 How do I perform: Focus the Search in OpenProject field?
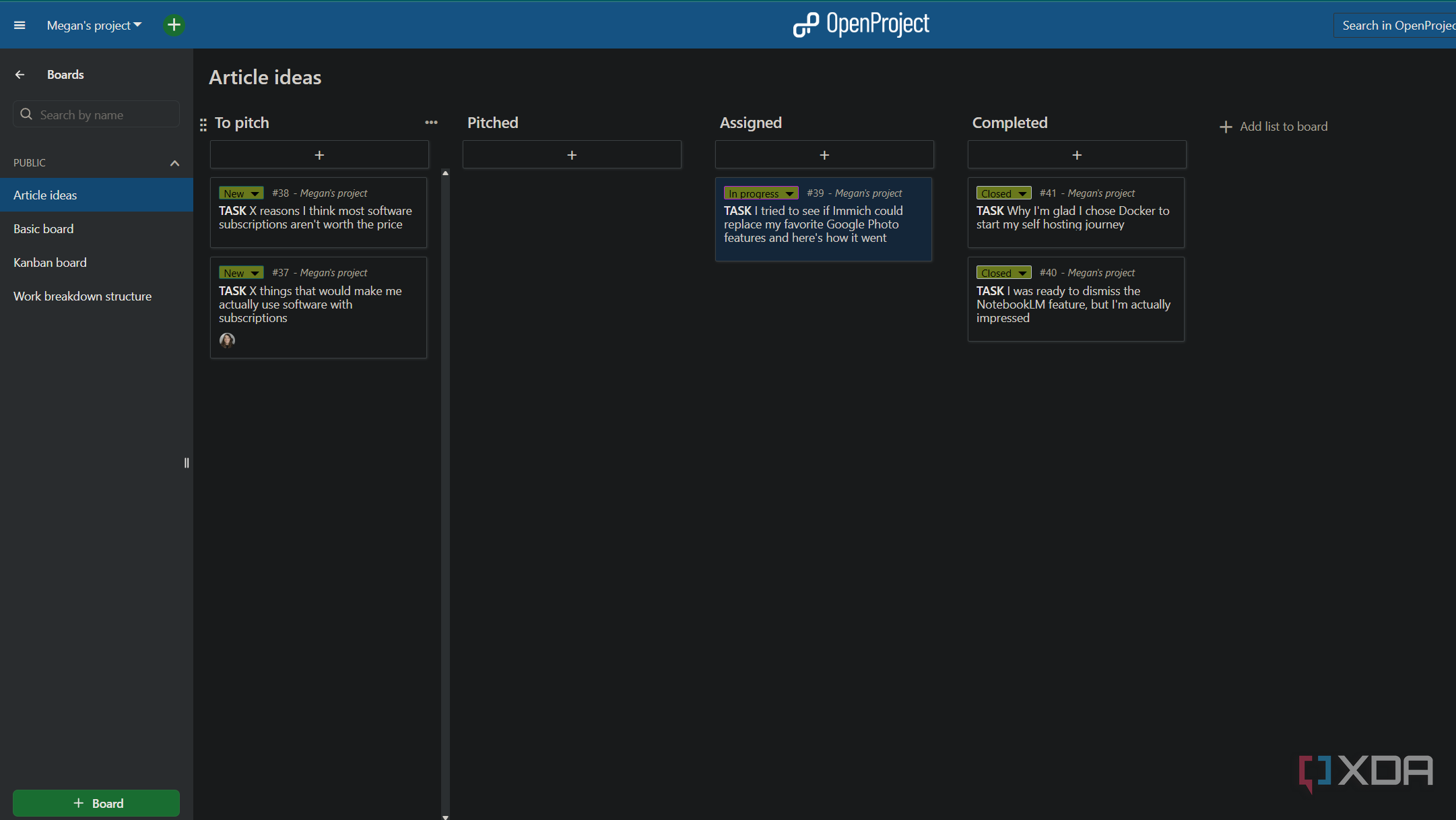pos(1395,25)
